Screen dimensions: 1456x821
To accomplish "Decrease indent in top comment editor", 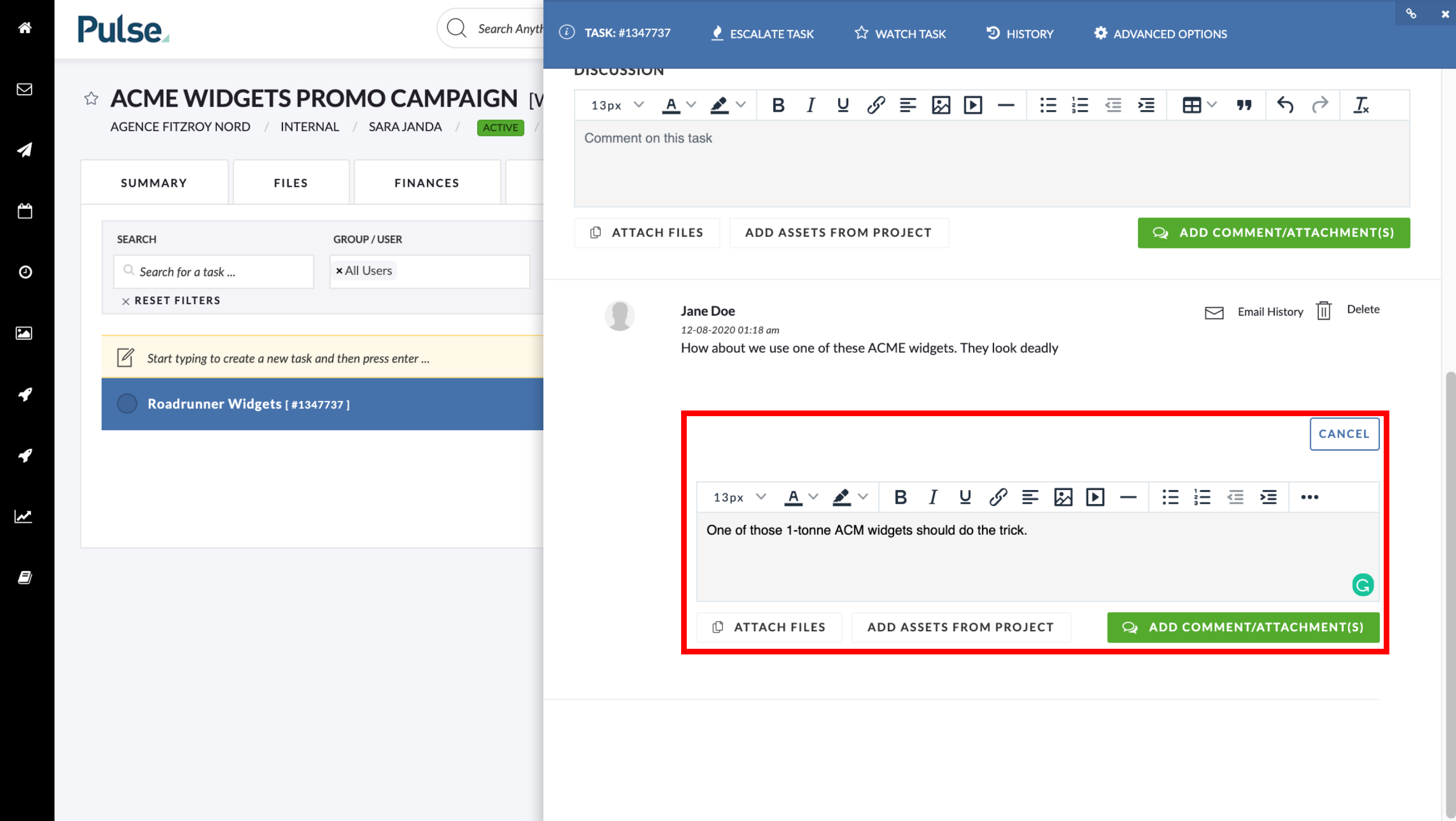I will point(1113,105).
